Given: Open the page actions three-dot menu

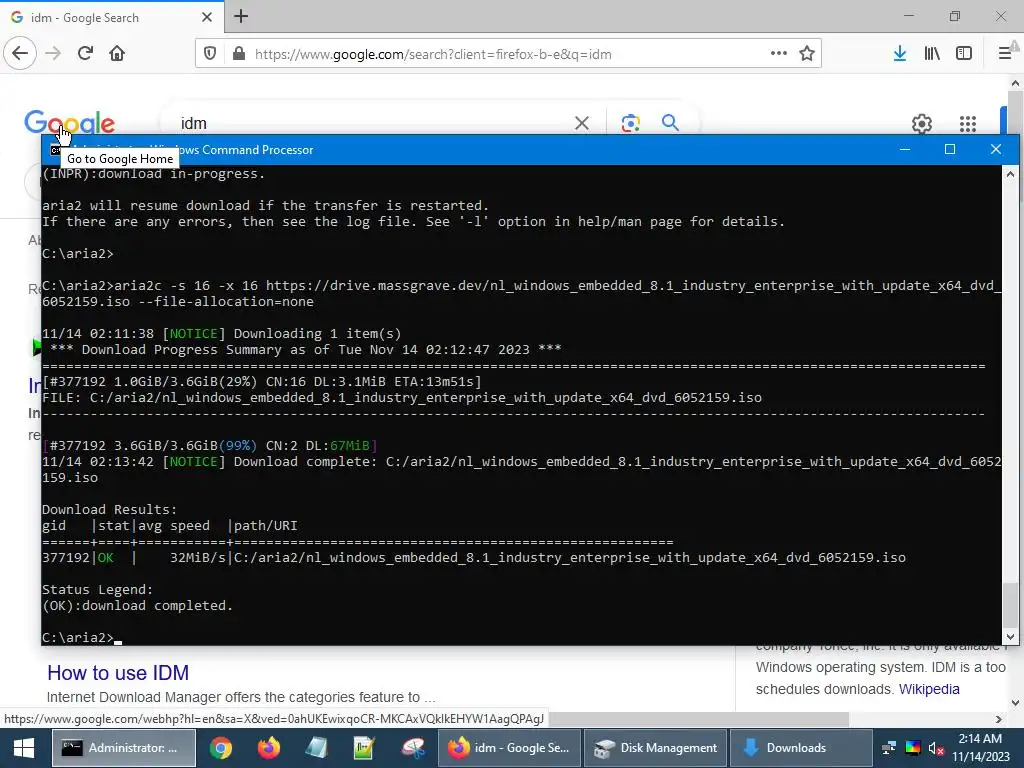Looking at the screenshot, I should click(778, 53).
